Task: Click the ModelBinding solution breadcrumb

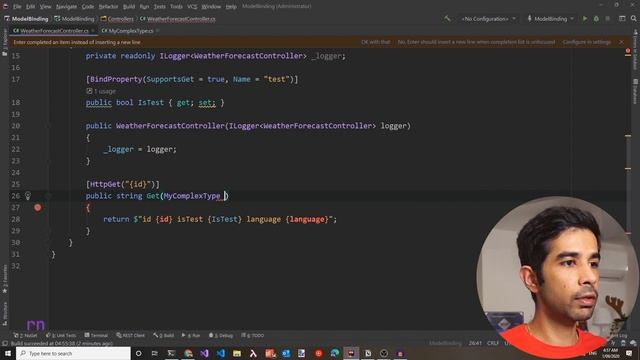Action: click(x=27, y=19)
